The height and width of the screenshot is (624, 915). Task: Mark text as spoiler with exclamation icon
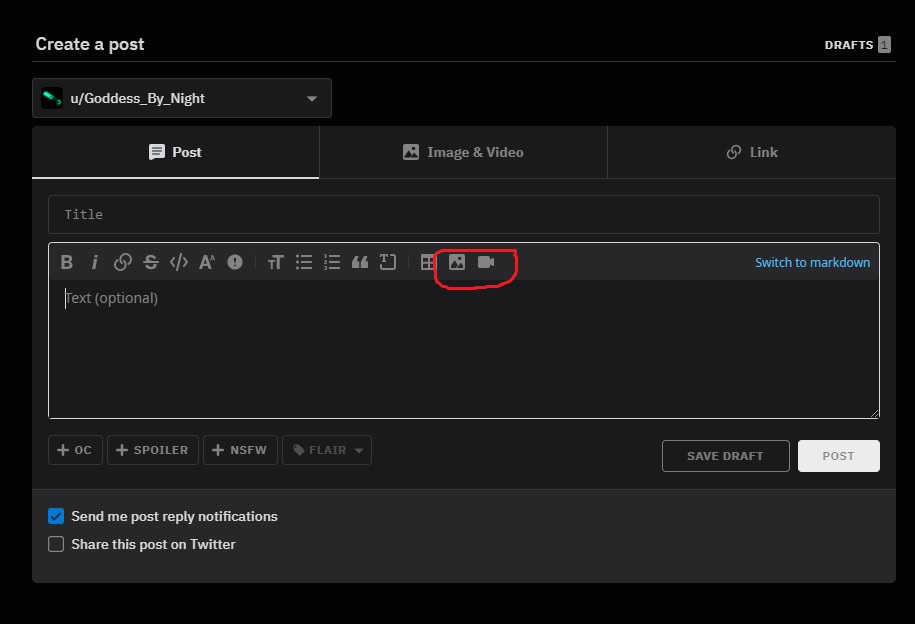pyautogui.click(x=235, y=262)
